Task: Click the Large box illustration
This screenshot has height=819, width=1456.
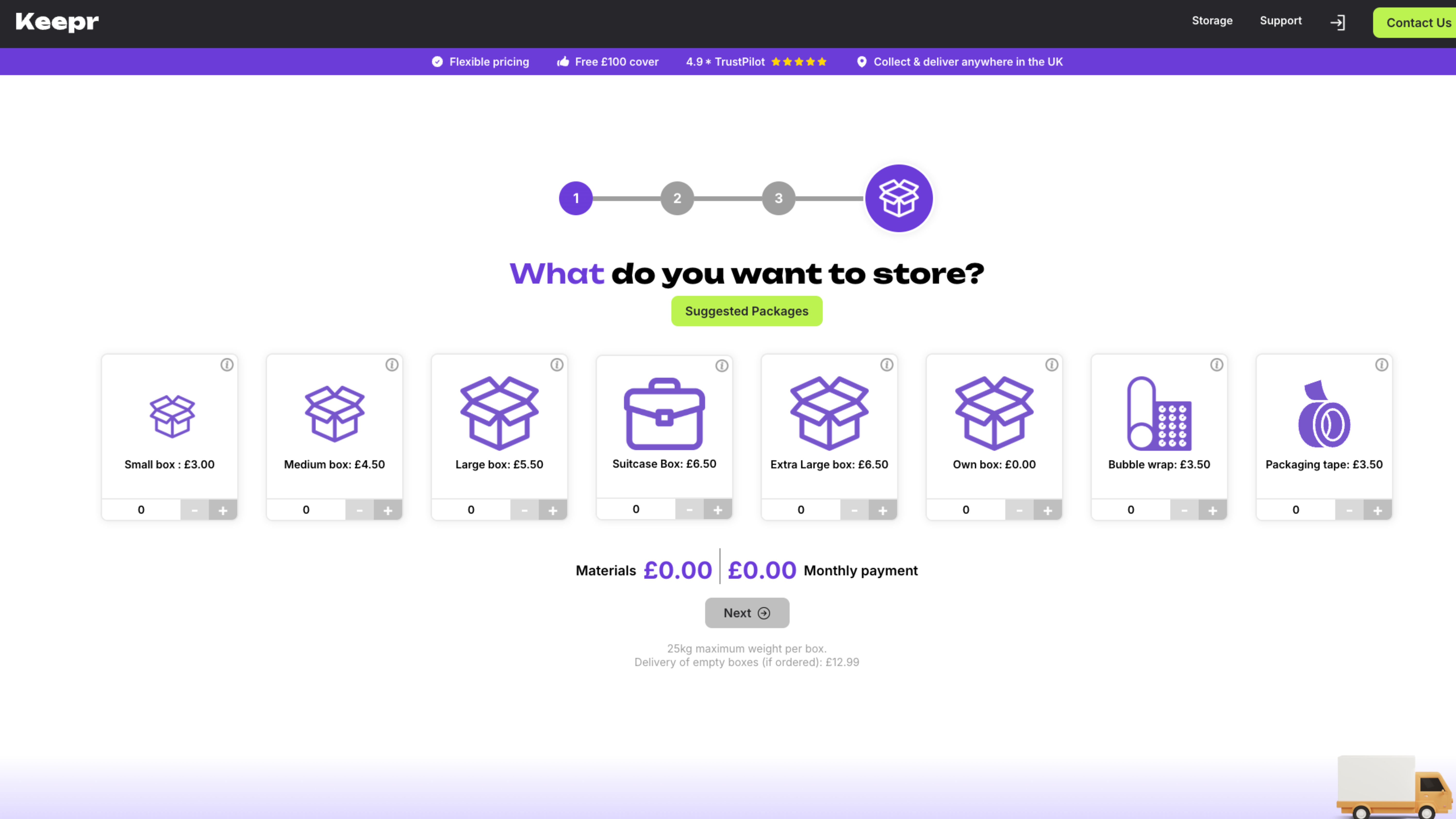Action: pos(499,413)
